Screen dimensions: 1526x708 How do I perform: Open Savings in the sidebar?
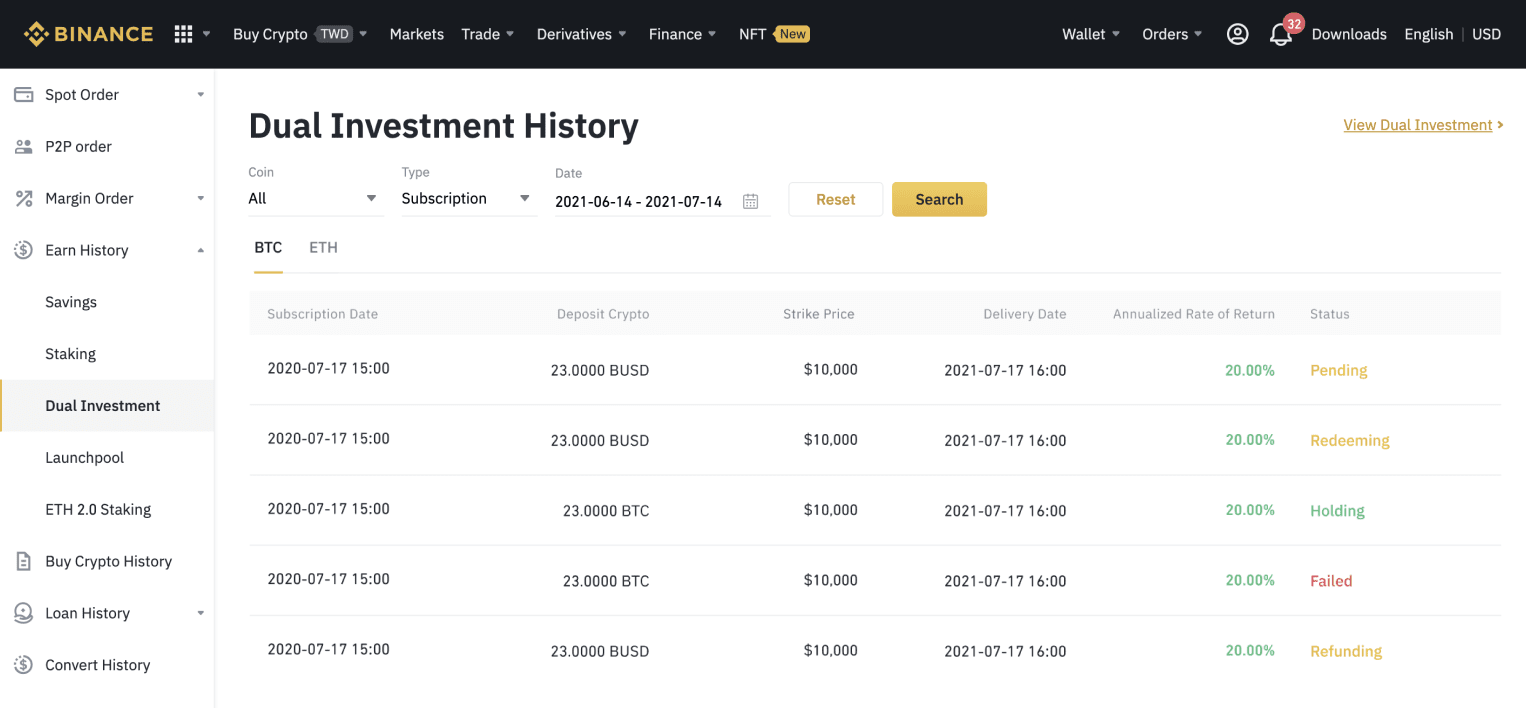coord(71,302)
